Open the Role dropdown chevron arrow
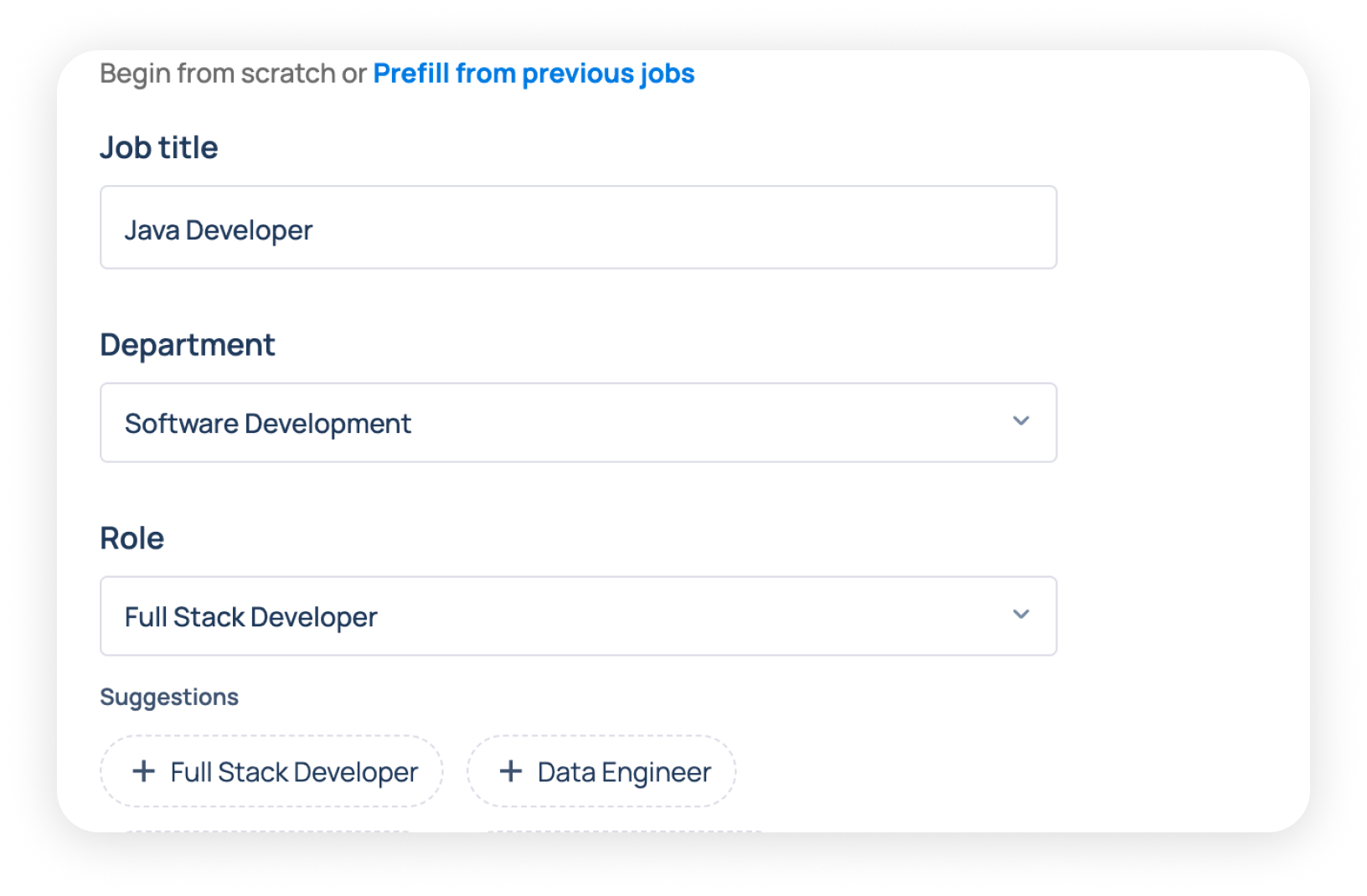Viewport: 1367px width, 896px height. click(1020, 615)
